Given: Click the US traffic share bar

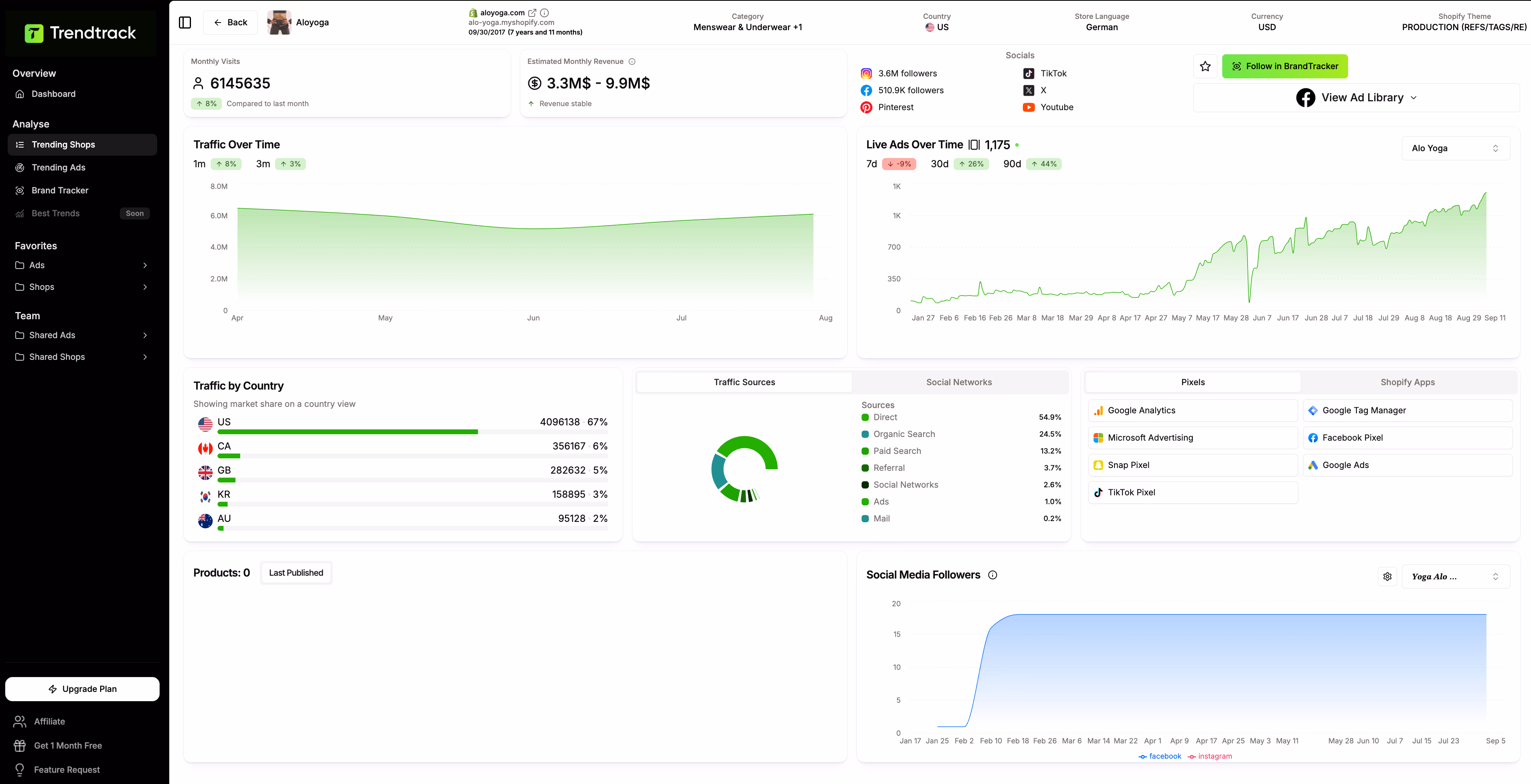Looking at the screenshot, I should click(413, 432).
